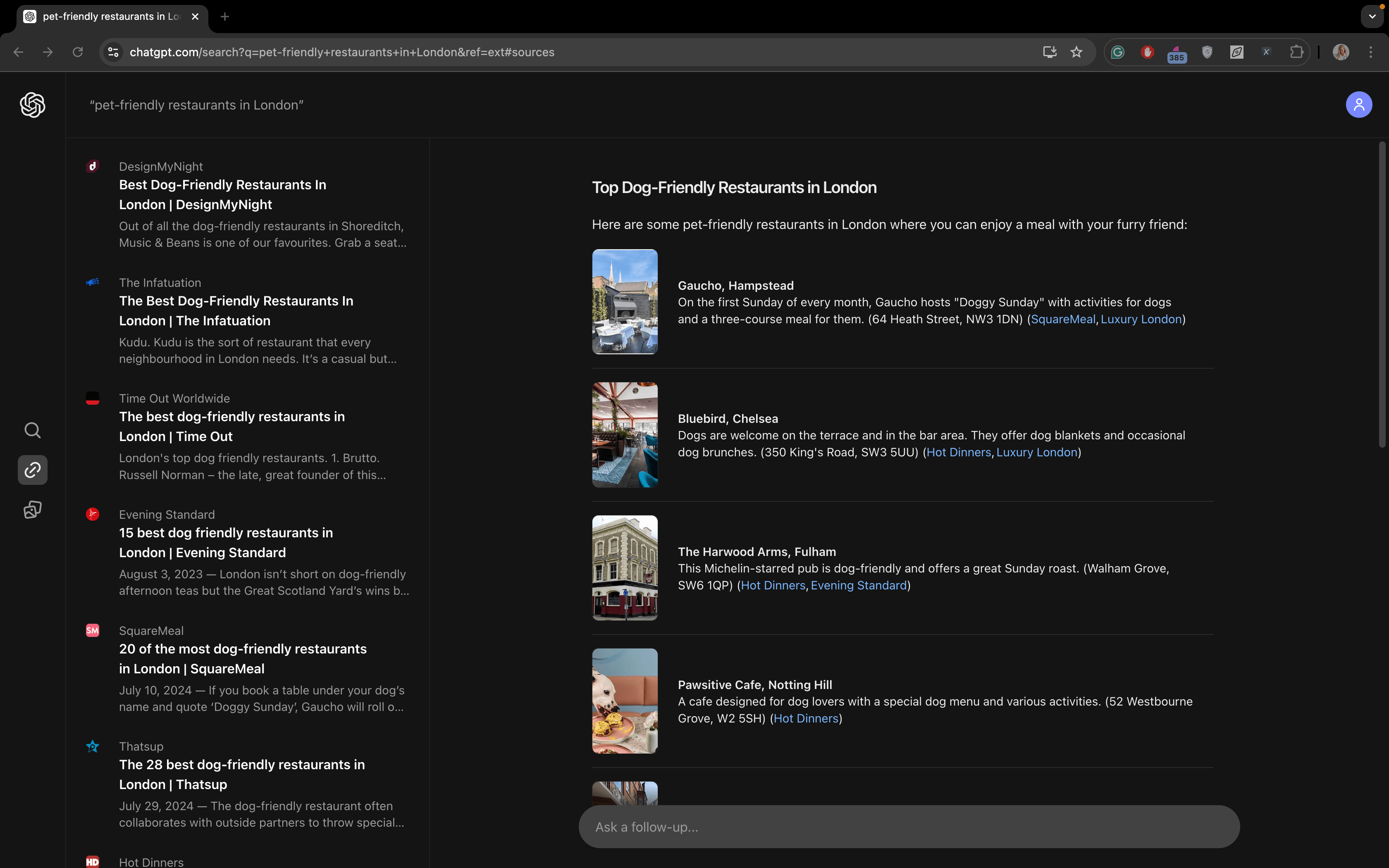The image size is (1389, 868).
Task: Click the page vertical scrollbar
Action: click(x=1382, y=294)
